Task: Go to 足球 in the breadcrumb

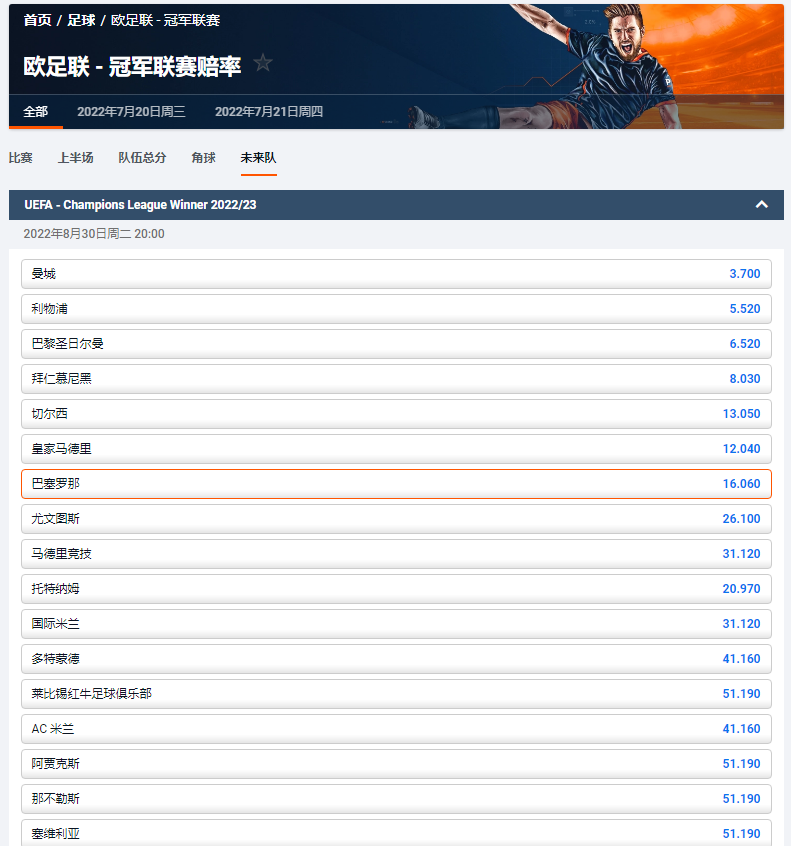Action: pyautogui.click(x=81, y=20)
